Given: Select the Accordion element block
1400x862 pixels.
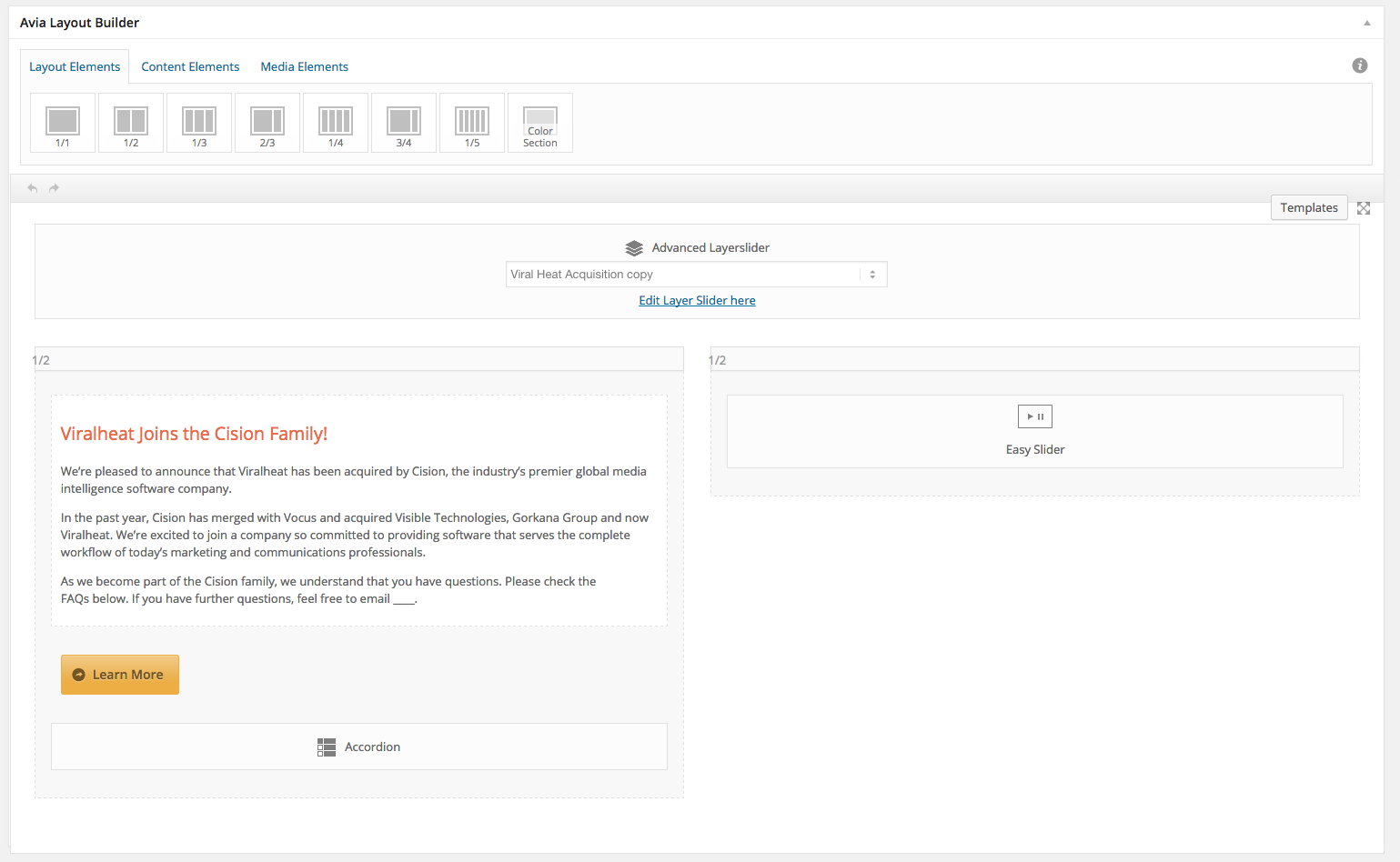Looking at the screenshot, I should [359, 747].
